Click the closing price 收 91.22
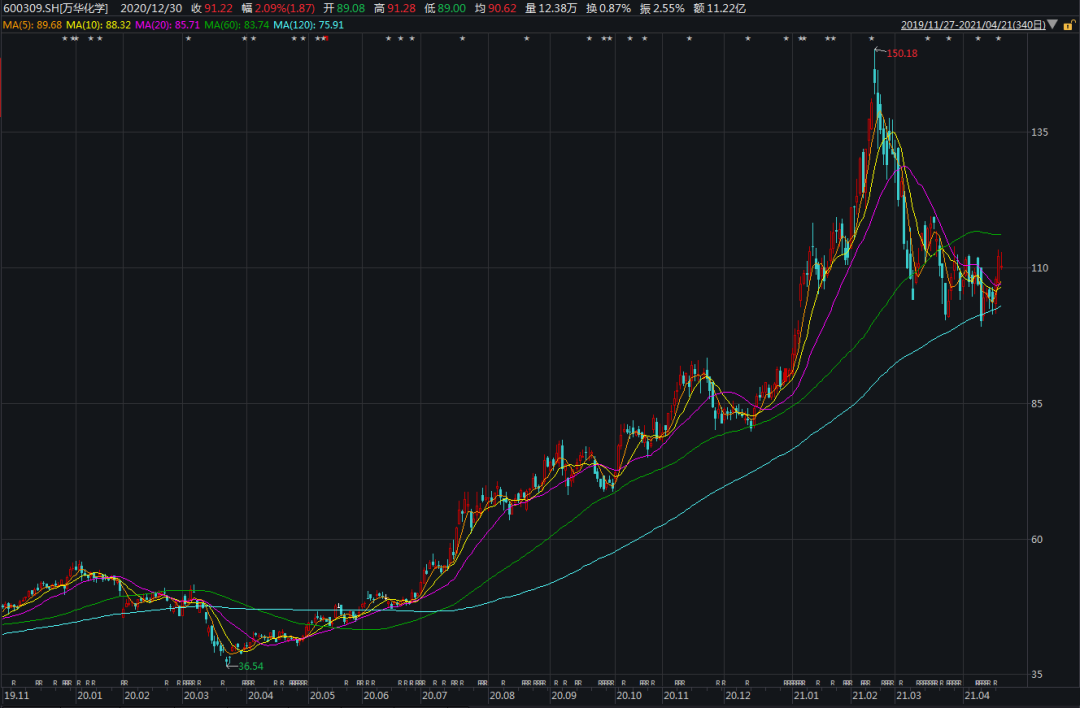The image size is (1080, 708). coord(212,8)
